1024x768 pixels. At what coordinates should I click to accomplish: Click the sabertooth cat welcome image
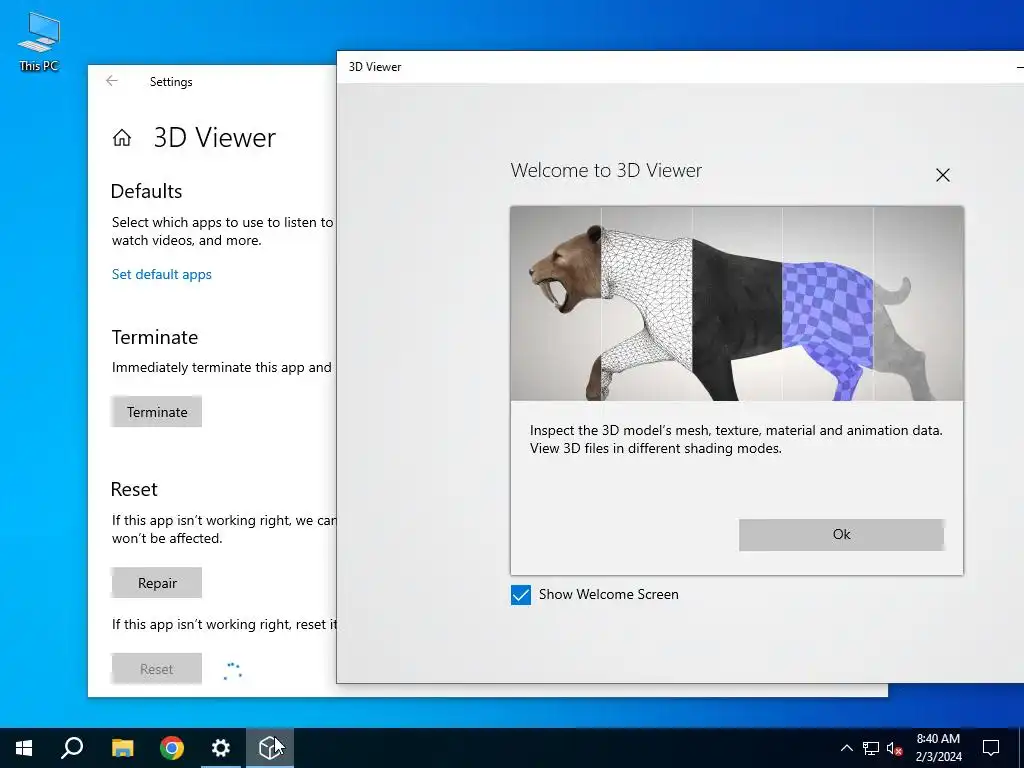click(x=737, y=304)
